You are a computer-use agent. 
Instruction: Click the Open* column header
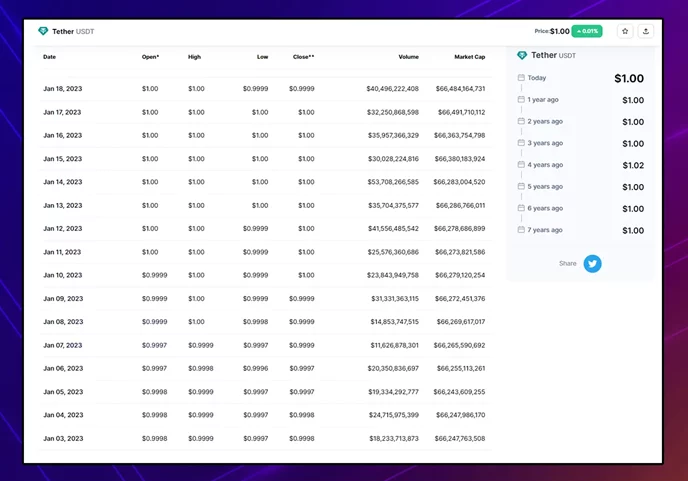(x=150, y=57)
